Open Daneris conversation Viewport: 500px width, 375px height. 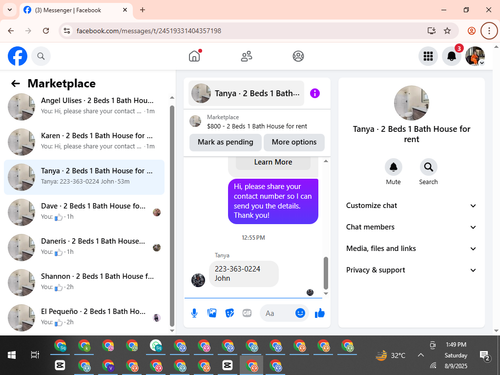pos(84,247)
